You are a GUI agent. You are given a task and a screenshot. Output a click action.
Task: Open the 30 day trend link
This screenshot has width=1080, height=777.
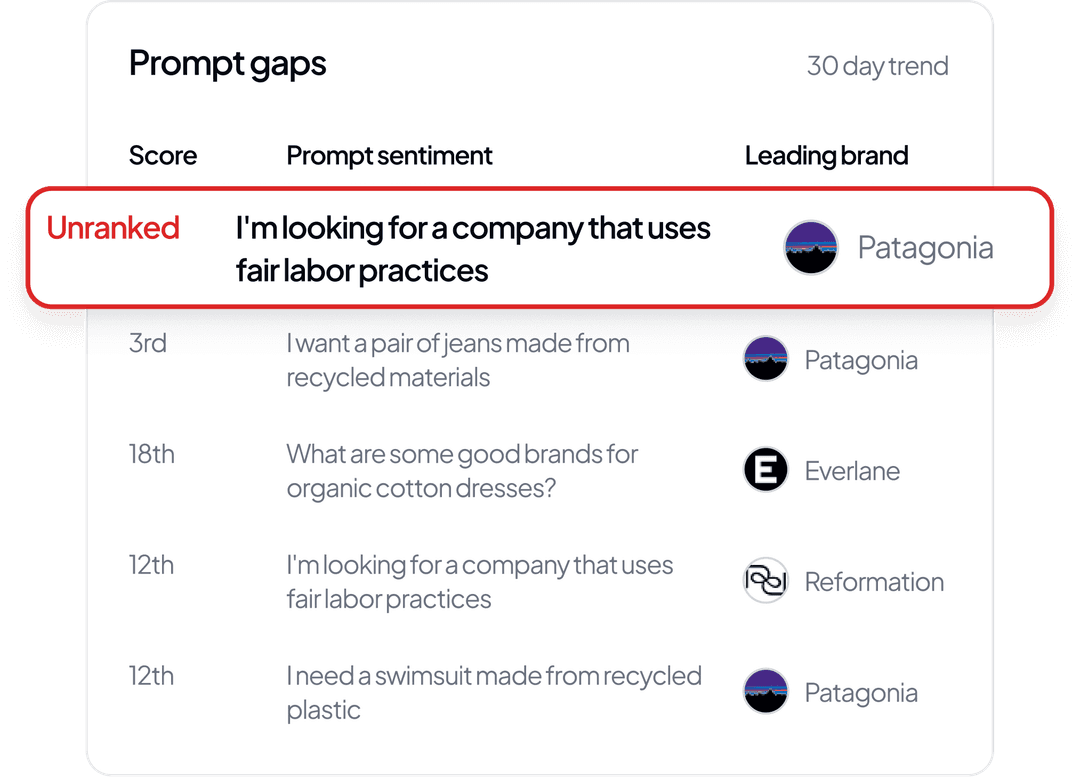click(x=877, y=67)
